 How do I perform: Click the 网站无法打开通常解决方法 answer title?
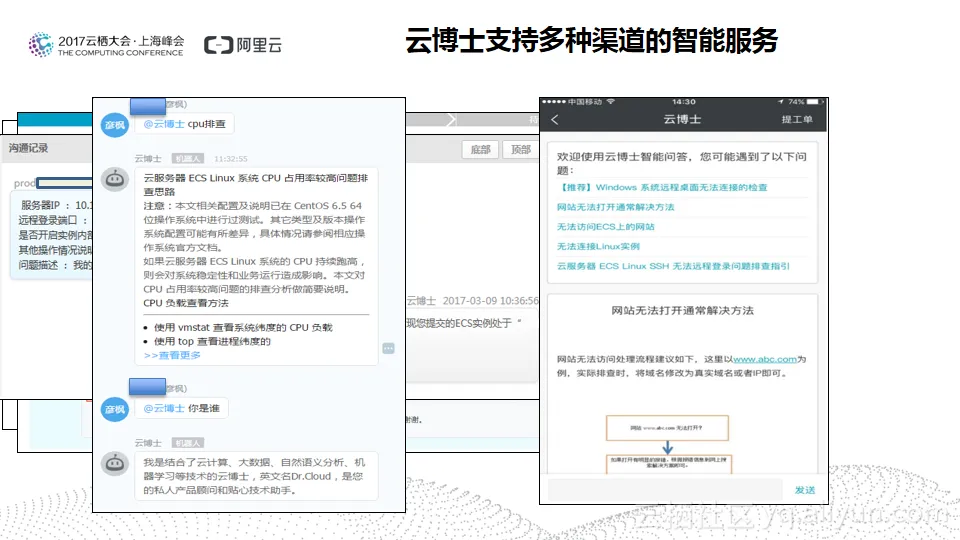pos(682,310)
